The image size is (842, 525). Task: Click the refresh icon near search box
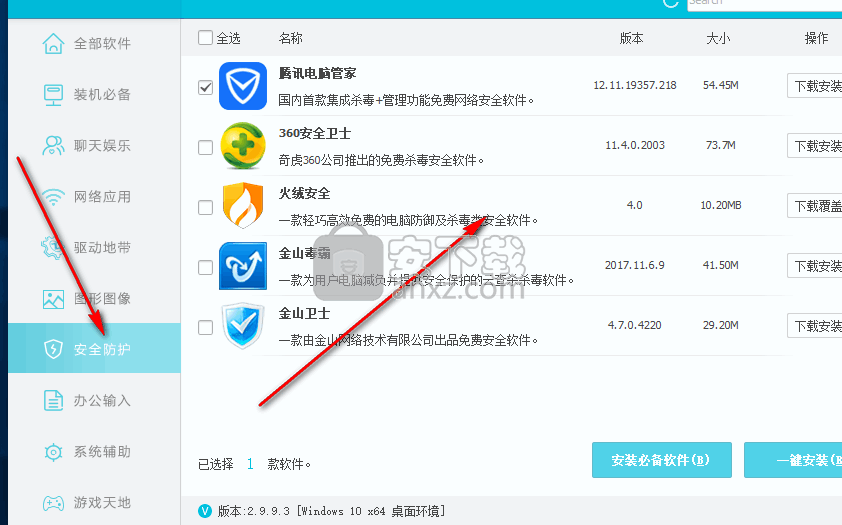(x=671, y=3)
